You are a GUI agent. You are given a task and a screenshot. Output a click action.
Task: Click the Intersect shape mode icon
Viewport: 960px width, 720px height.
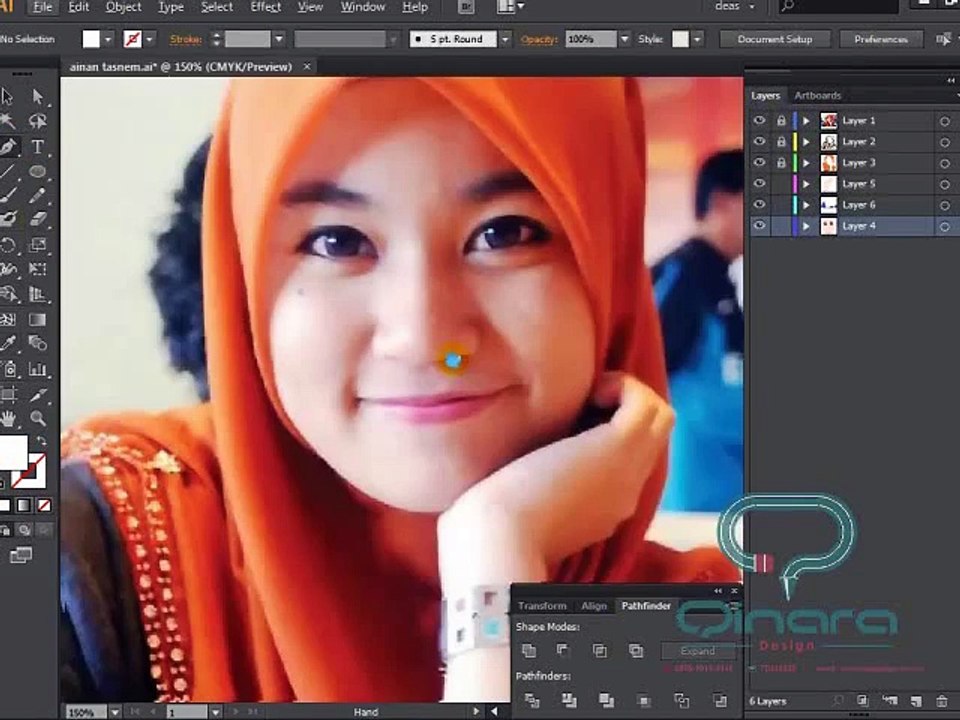pos(599,650)
